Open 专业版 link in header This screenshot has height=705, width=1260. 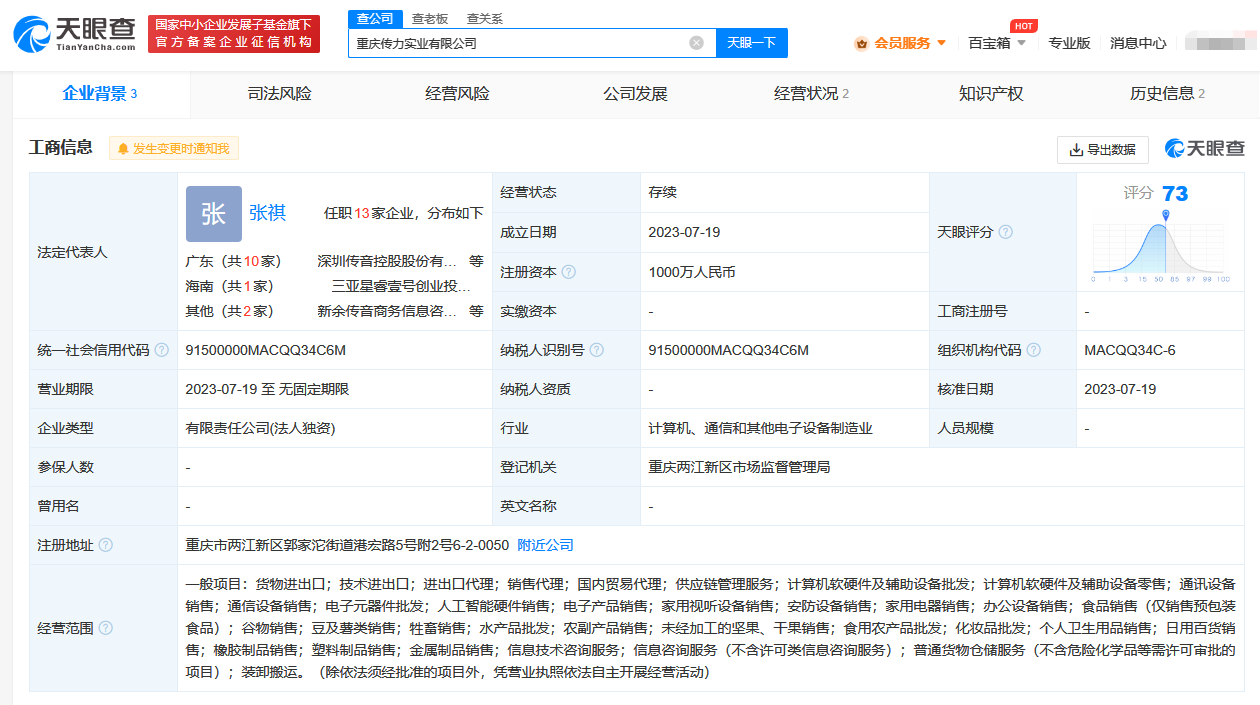[x=1069, y=43]
